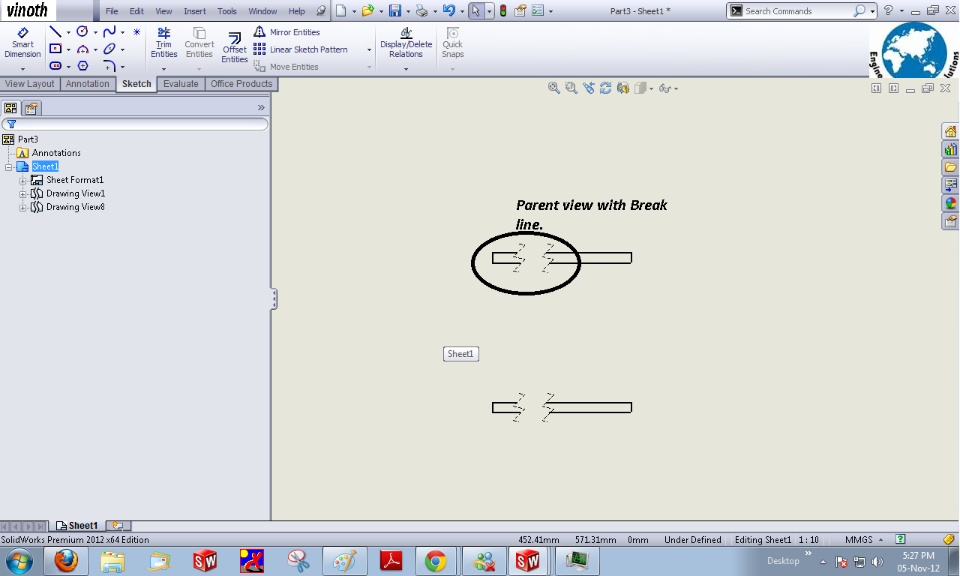Click the Zoom to Fit icon
This screenshot has height=576, width=960.
pyautogui.click(x=553, y=88)
